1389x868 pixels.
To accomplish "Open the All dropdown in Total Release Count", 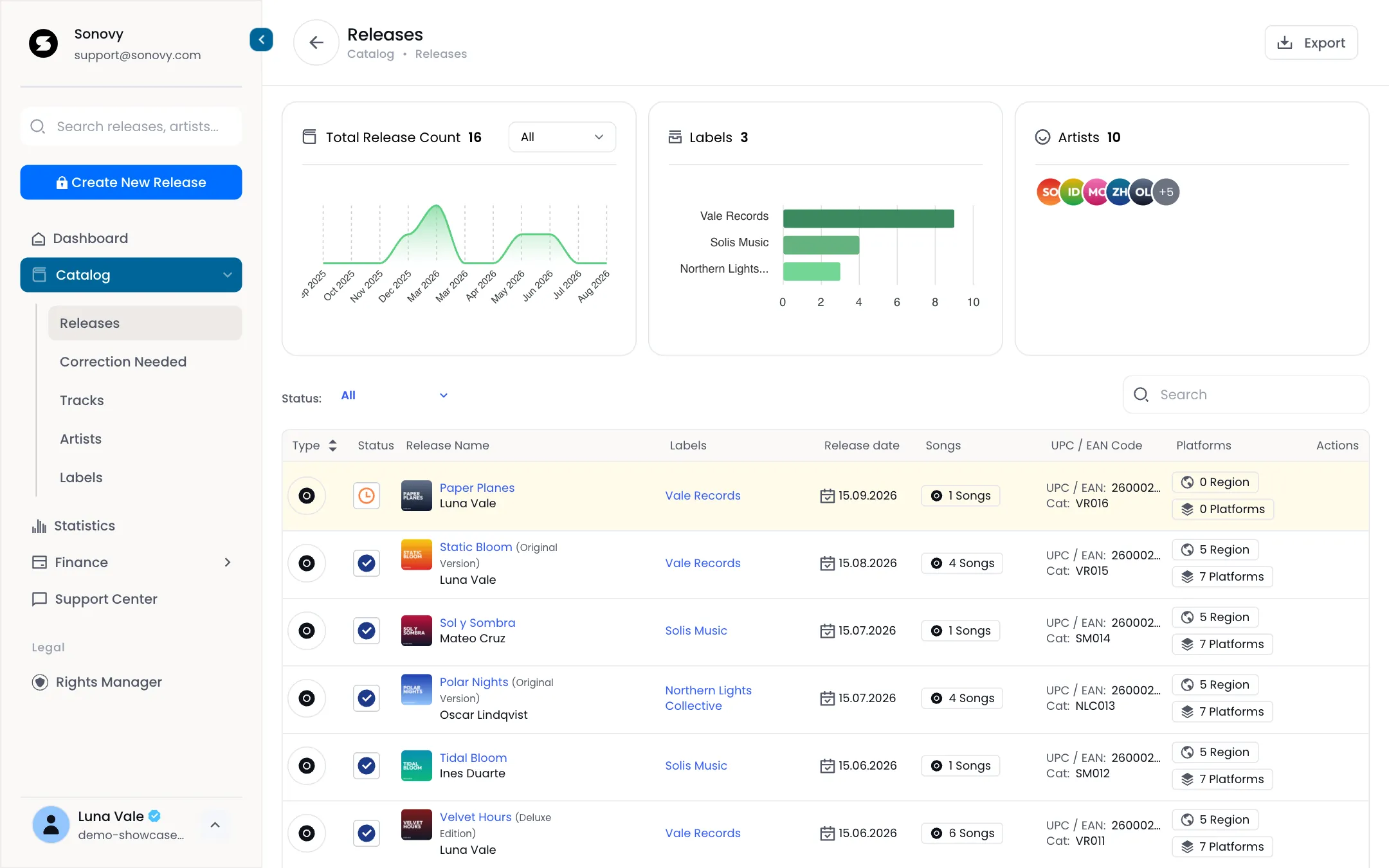I will pos(562,137).
